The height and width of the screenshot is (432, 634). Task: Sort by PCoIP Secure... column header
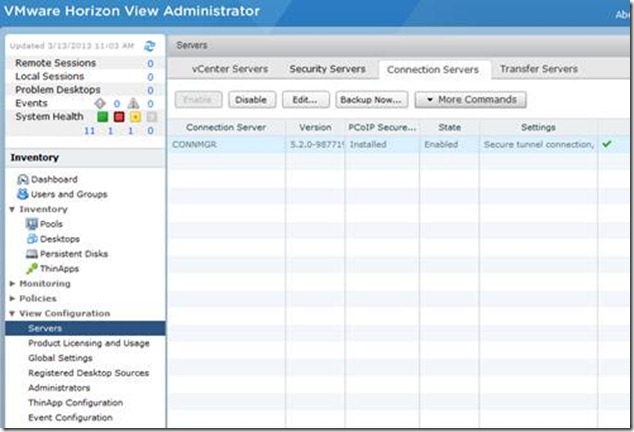click(x=382, y=127)
